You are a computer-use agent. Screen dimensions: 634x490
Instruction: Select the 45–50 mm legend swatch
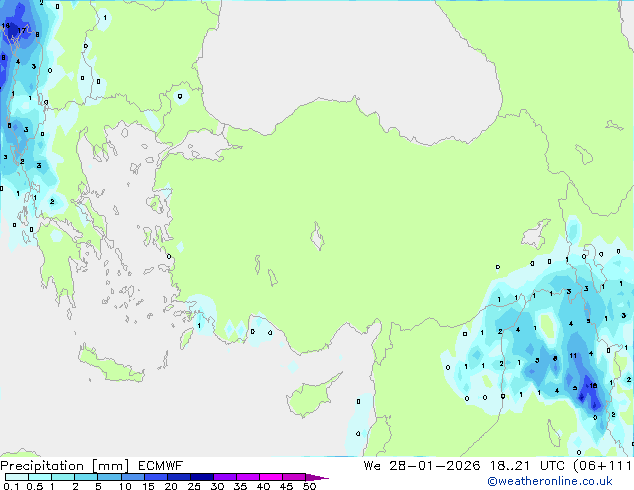point(294,477)
